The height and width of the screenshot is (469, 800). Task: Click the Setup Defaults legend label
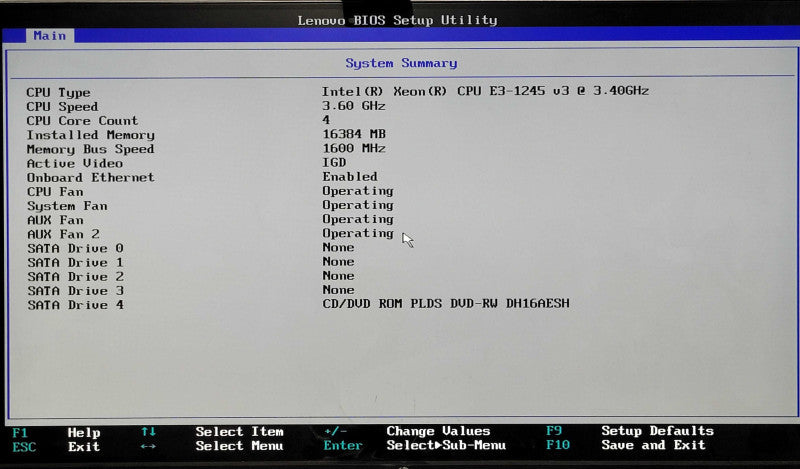(x=657, y=431)
